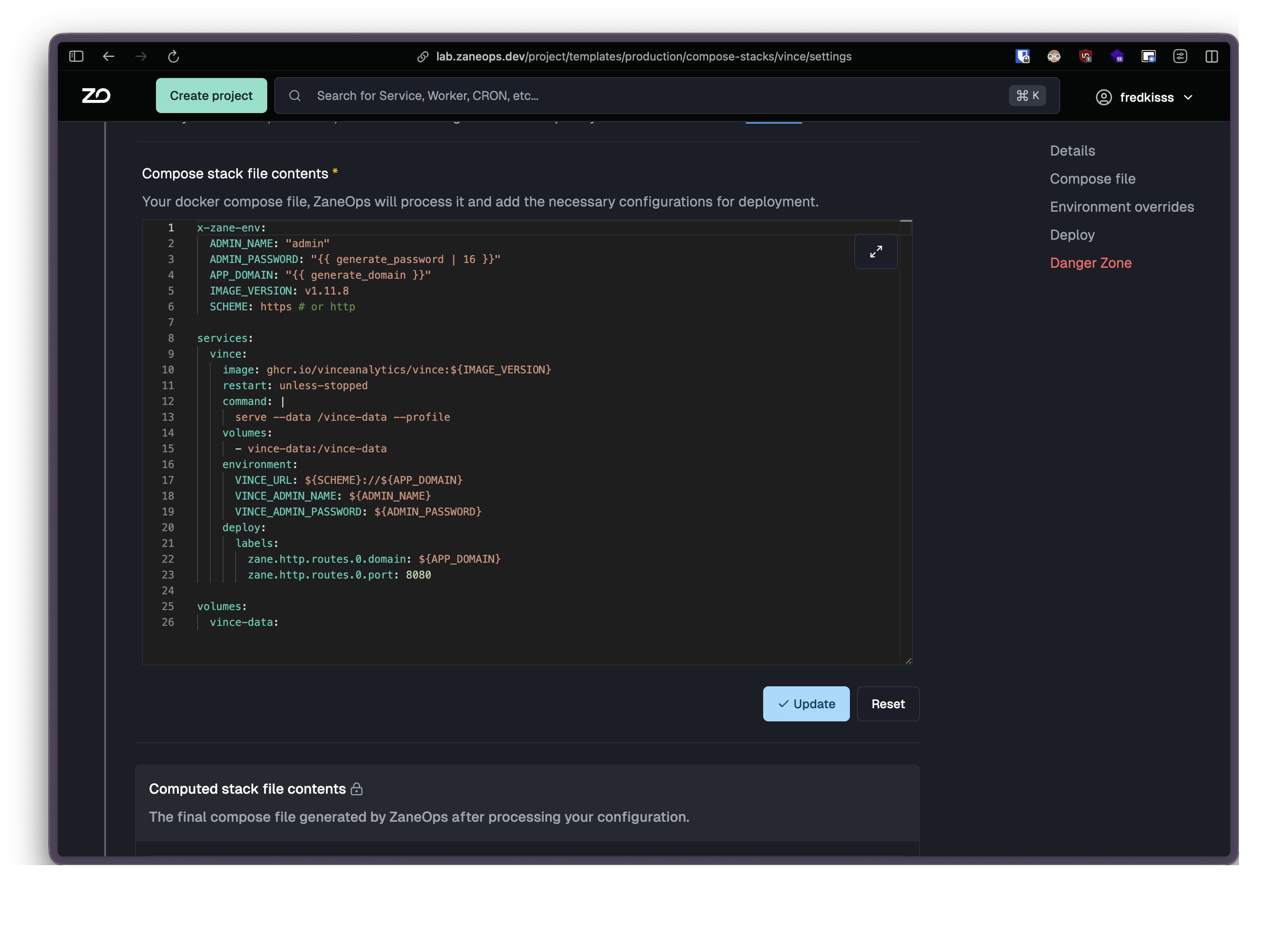Click the serve --data /vince-data --profile line
This screenshot has width=1288, height=930.
click(x=343, y=417)
